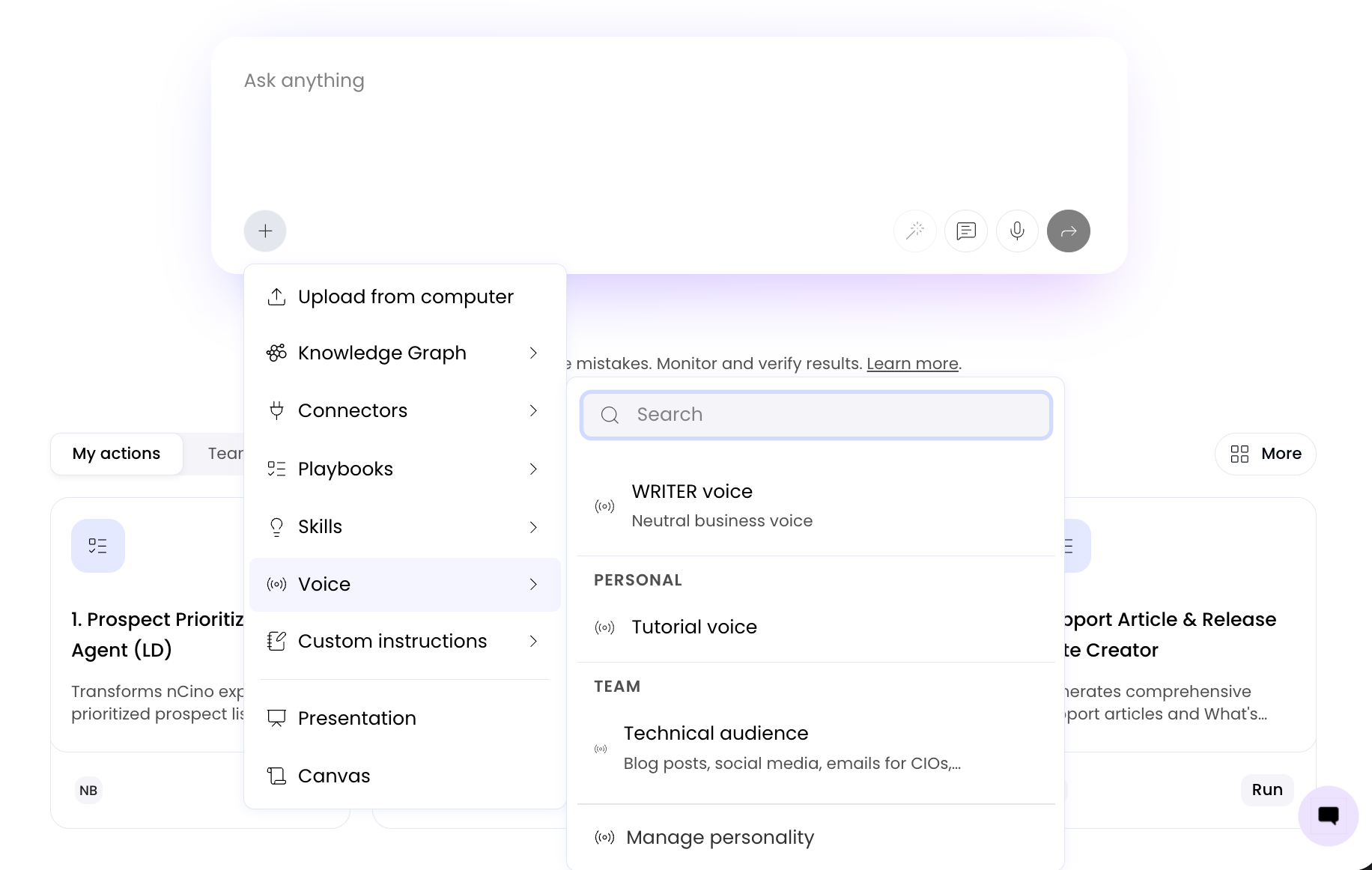Click the plus attach button
Image resolution: width=1372 pixels, height=870 pixels.
265,231
